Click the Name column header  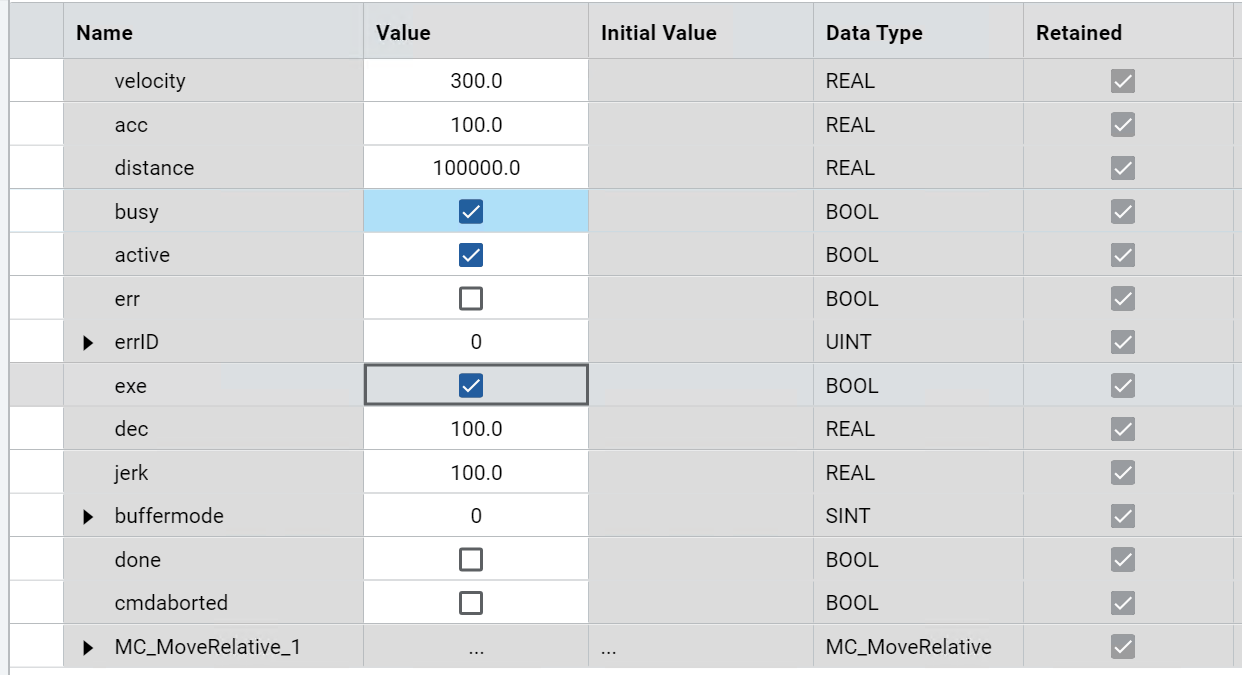click(x=104, y=33)
